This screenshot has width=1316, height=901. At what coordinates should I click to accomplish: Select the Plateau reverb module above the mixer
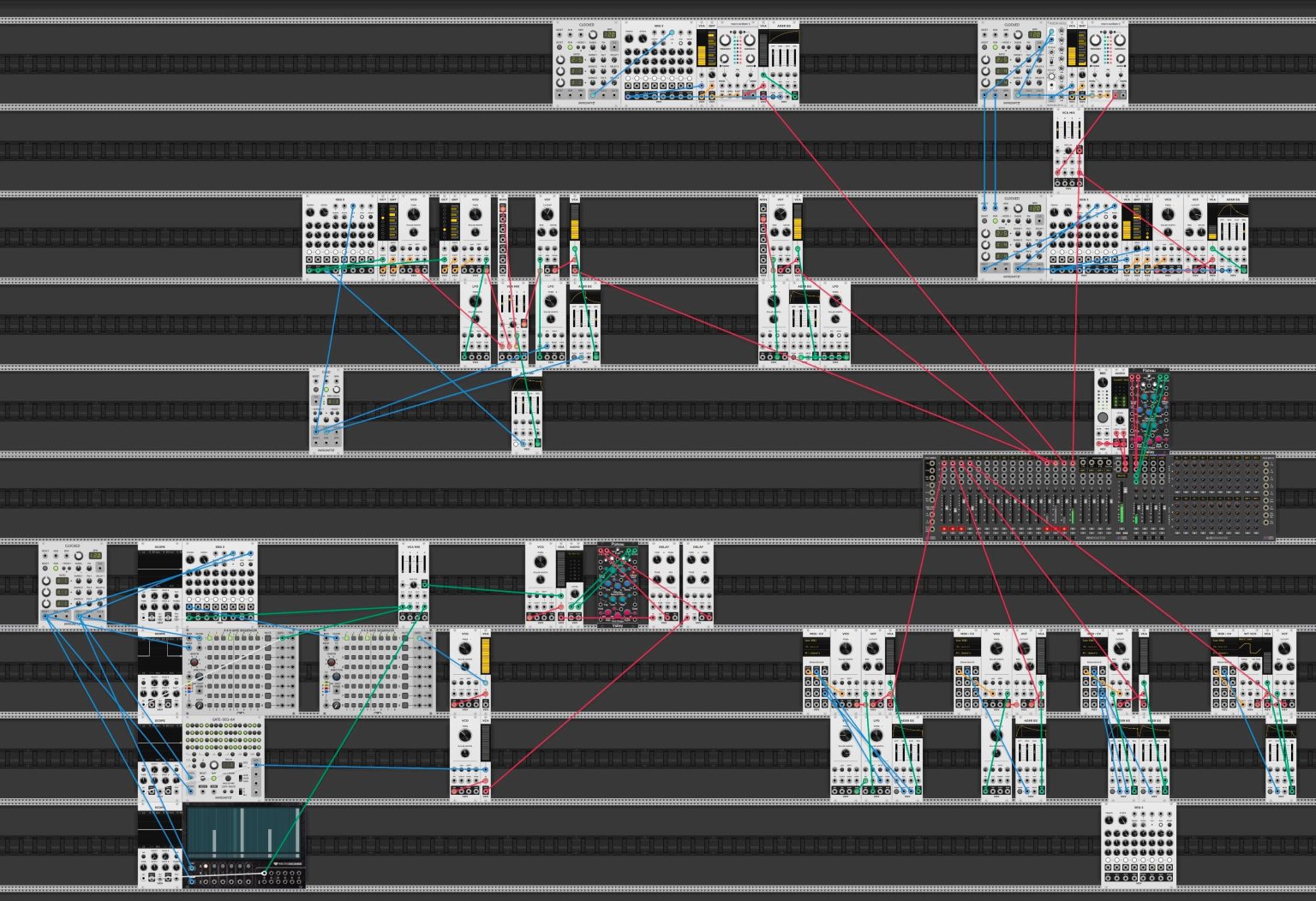(x=1149, y=409)
